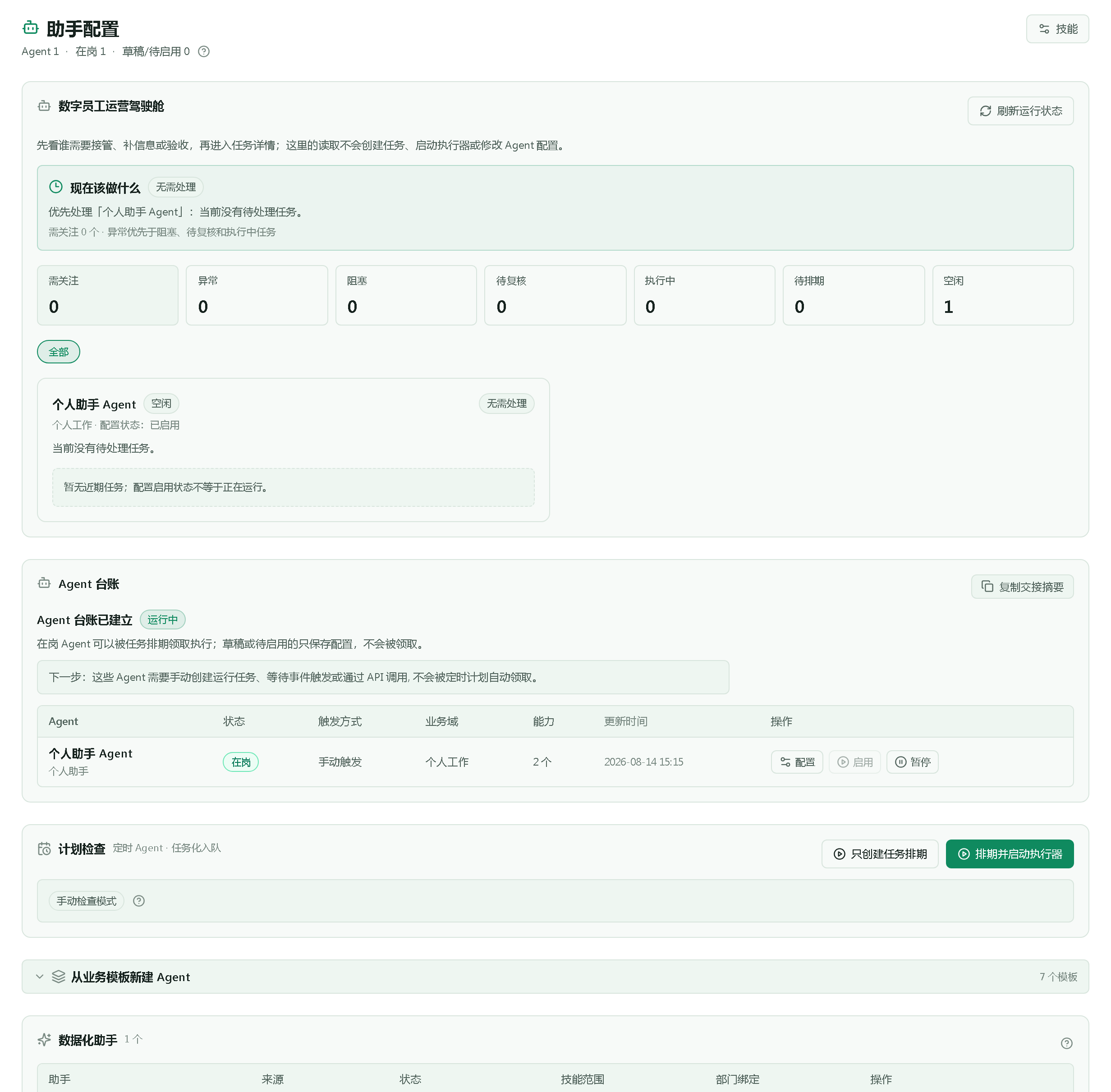The height and width of the screenshot is (1092, 1111).
Task: Click 排期并启动执行器 green button
Action: pyautogui.click(x=1009, y=854)
